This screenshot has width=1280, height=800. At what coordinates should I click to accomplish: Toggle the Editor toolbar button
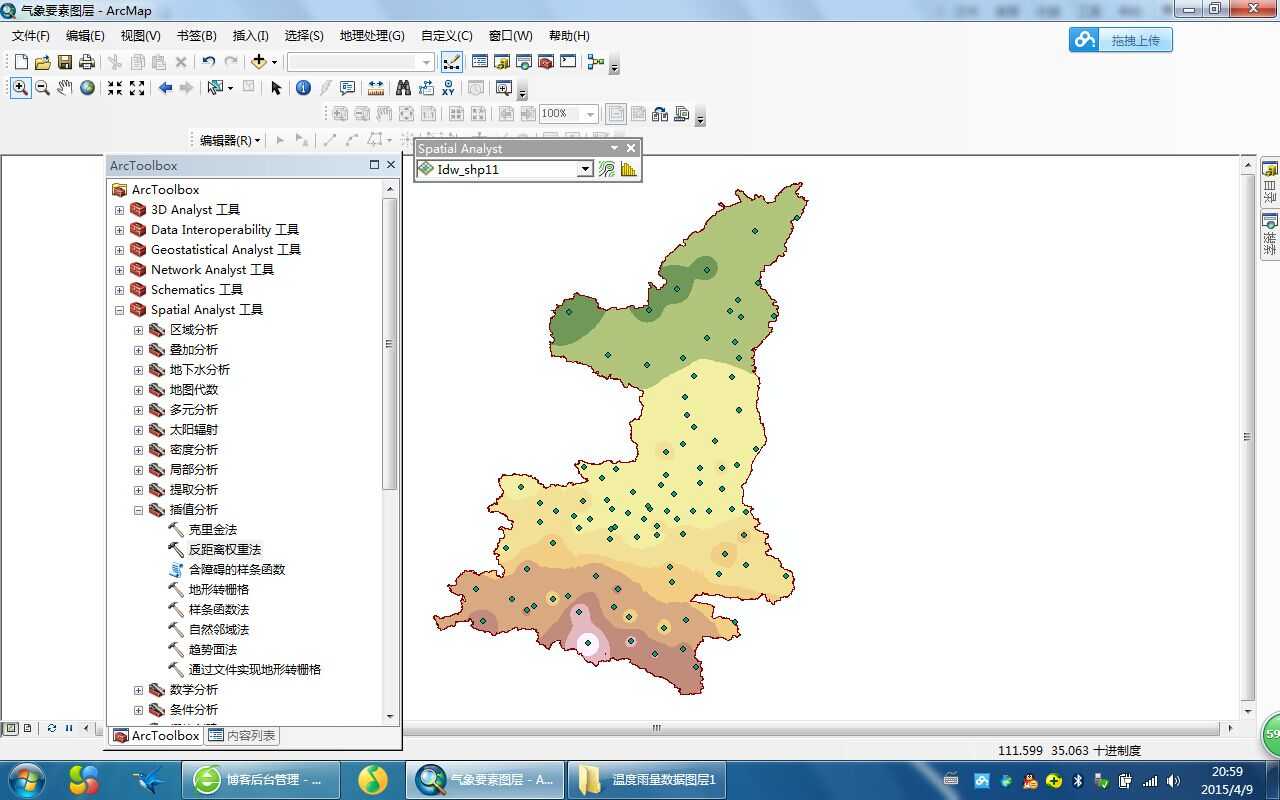451,62
